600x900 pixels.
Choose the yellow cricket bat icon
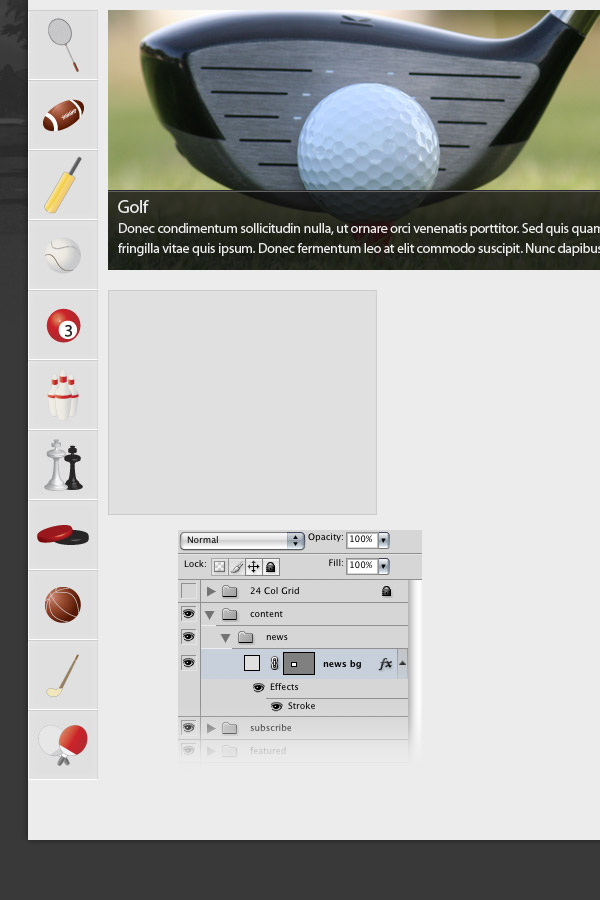tap(63, 185)
